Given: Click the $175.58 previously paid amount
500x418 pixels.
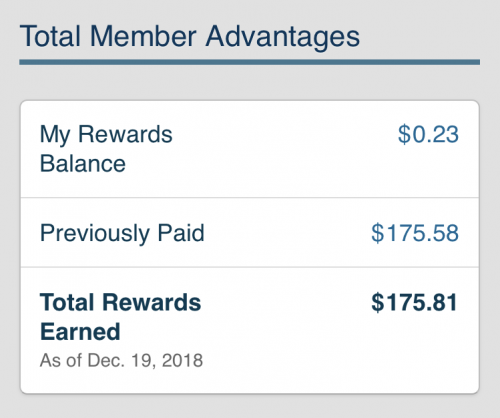Looking at the screenshot, I should point(415,233).
